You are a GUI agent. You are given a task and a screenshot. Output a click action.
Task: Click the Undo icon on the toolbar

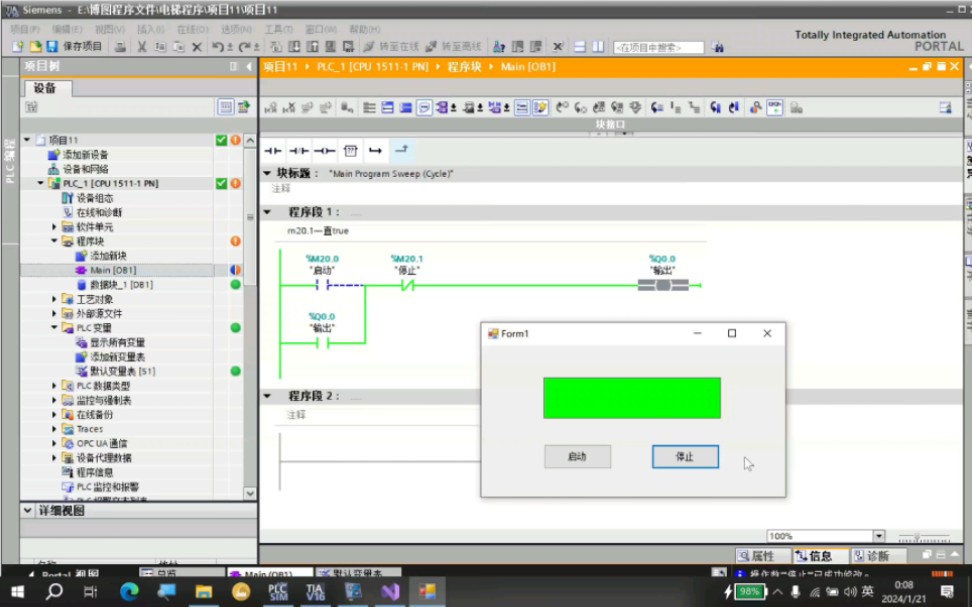219,46
